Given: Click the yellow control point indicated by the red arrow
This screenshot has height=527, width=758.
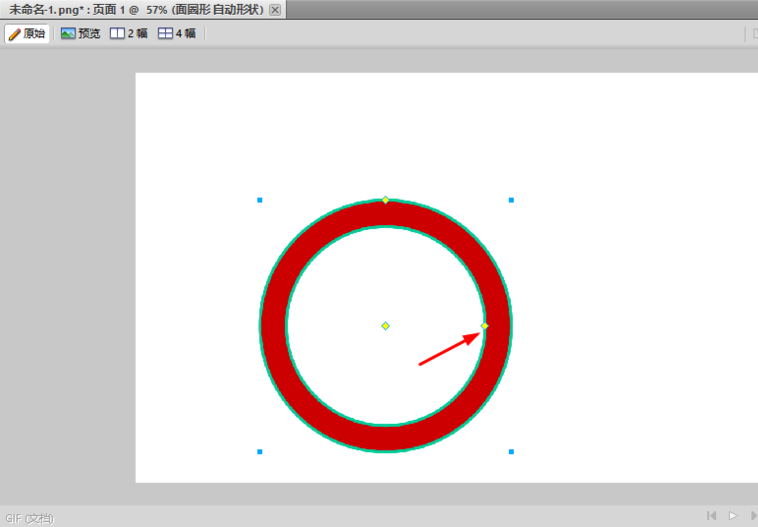Looking at the screenshot, I should point(484,326).
